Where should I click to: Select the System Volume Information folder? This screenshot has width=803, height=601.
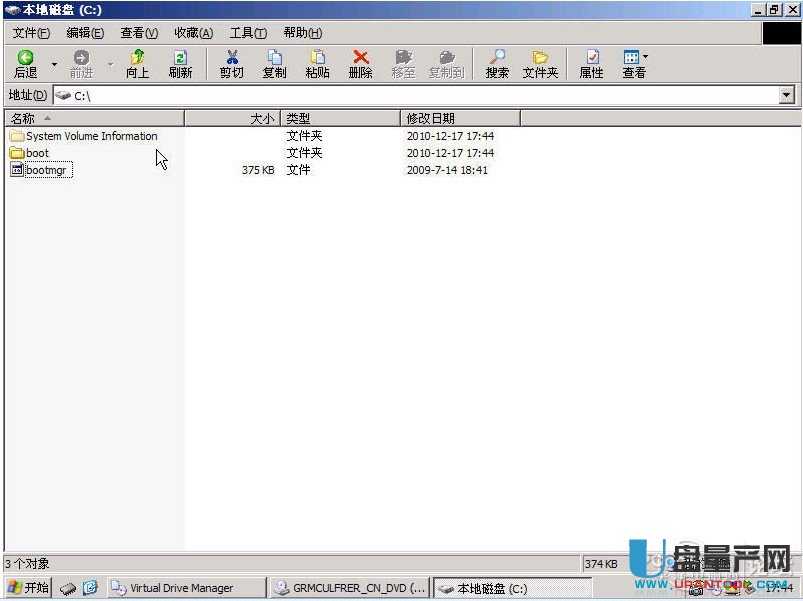pos(91,136)
